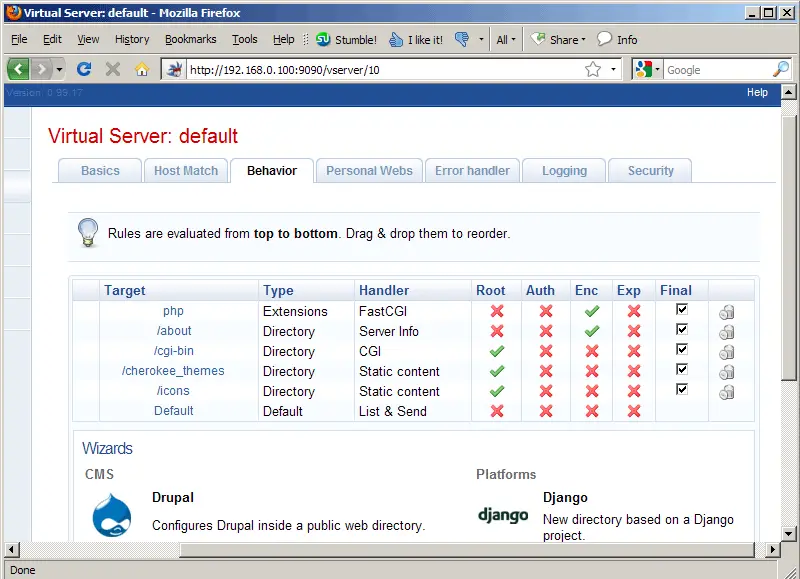
Task: Click the lightbulb tip icon
Action: tap(88, 233)
